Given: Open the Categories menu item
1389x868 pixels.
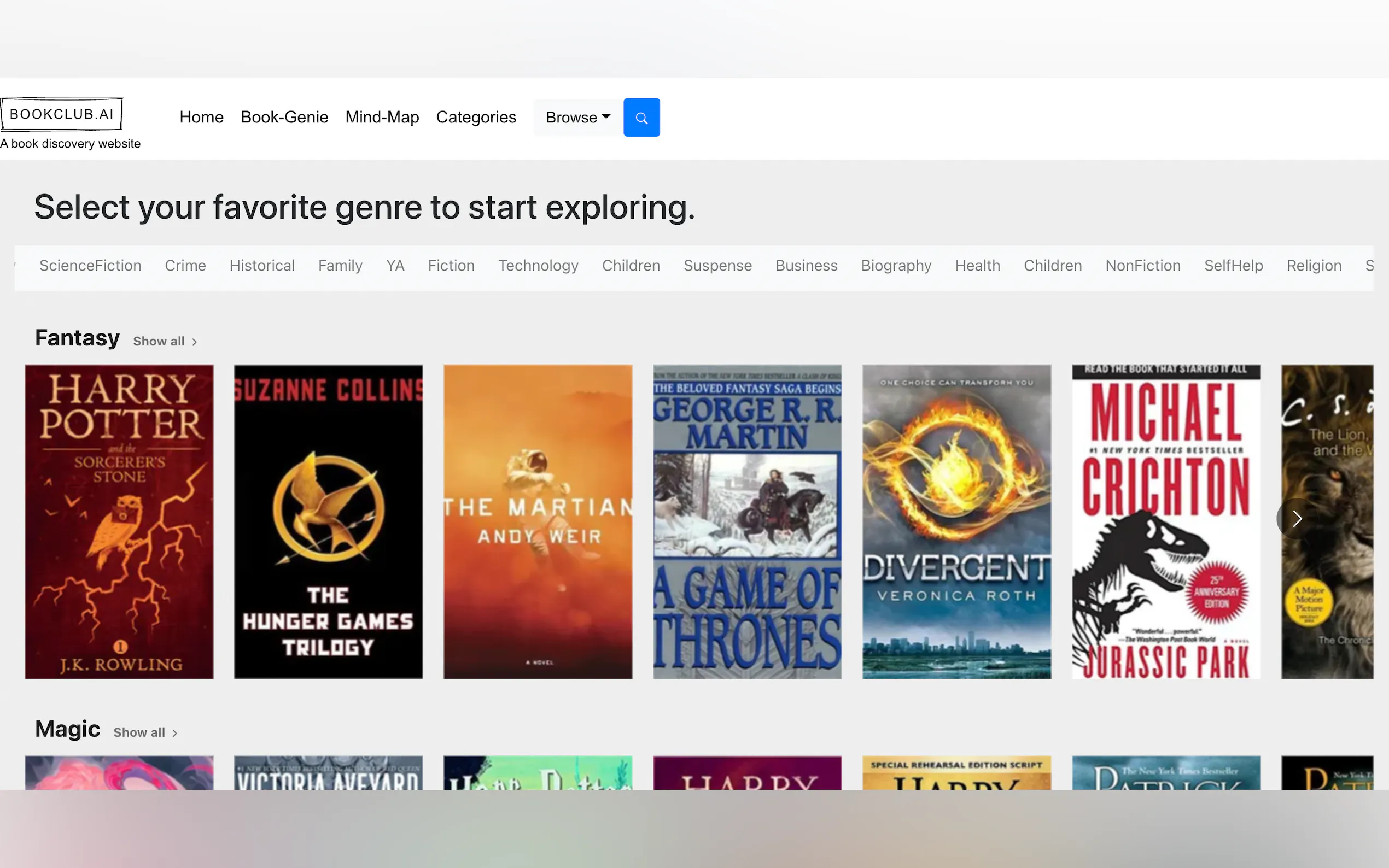Looking at the screenshot, I should 476,117.
